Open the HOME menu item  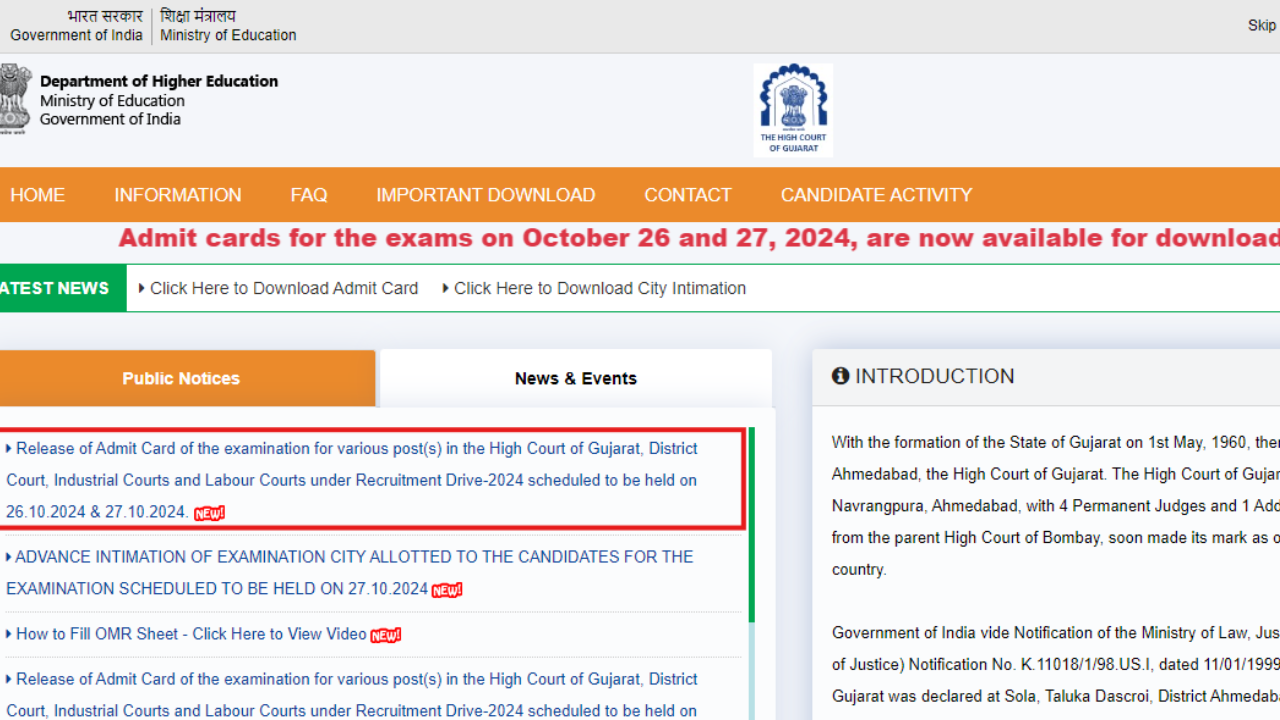pos(37,195)
